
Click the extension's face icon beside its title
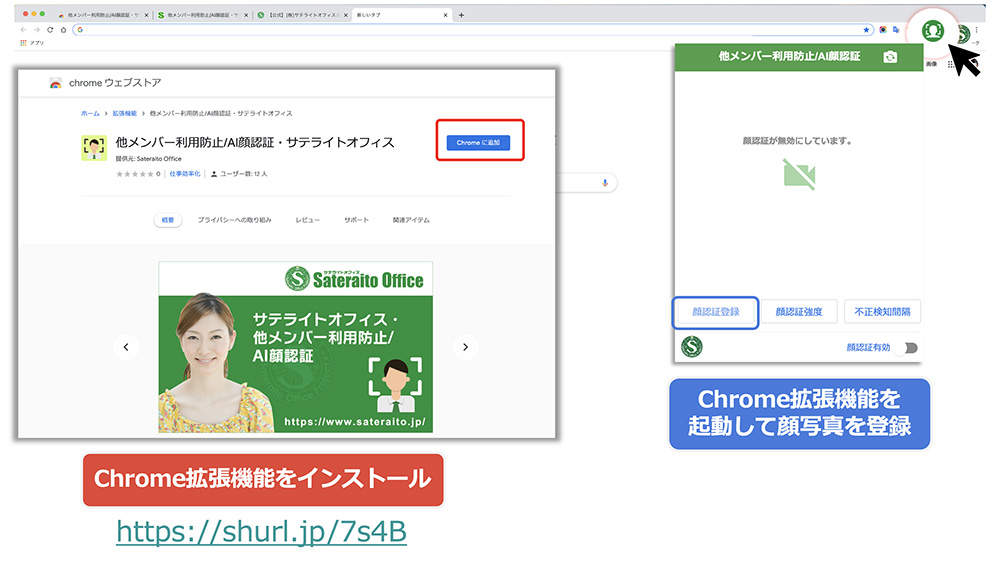[x=94, y=148]
